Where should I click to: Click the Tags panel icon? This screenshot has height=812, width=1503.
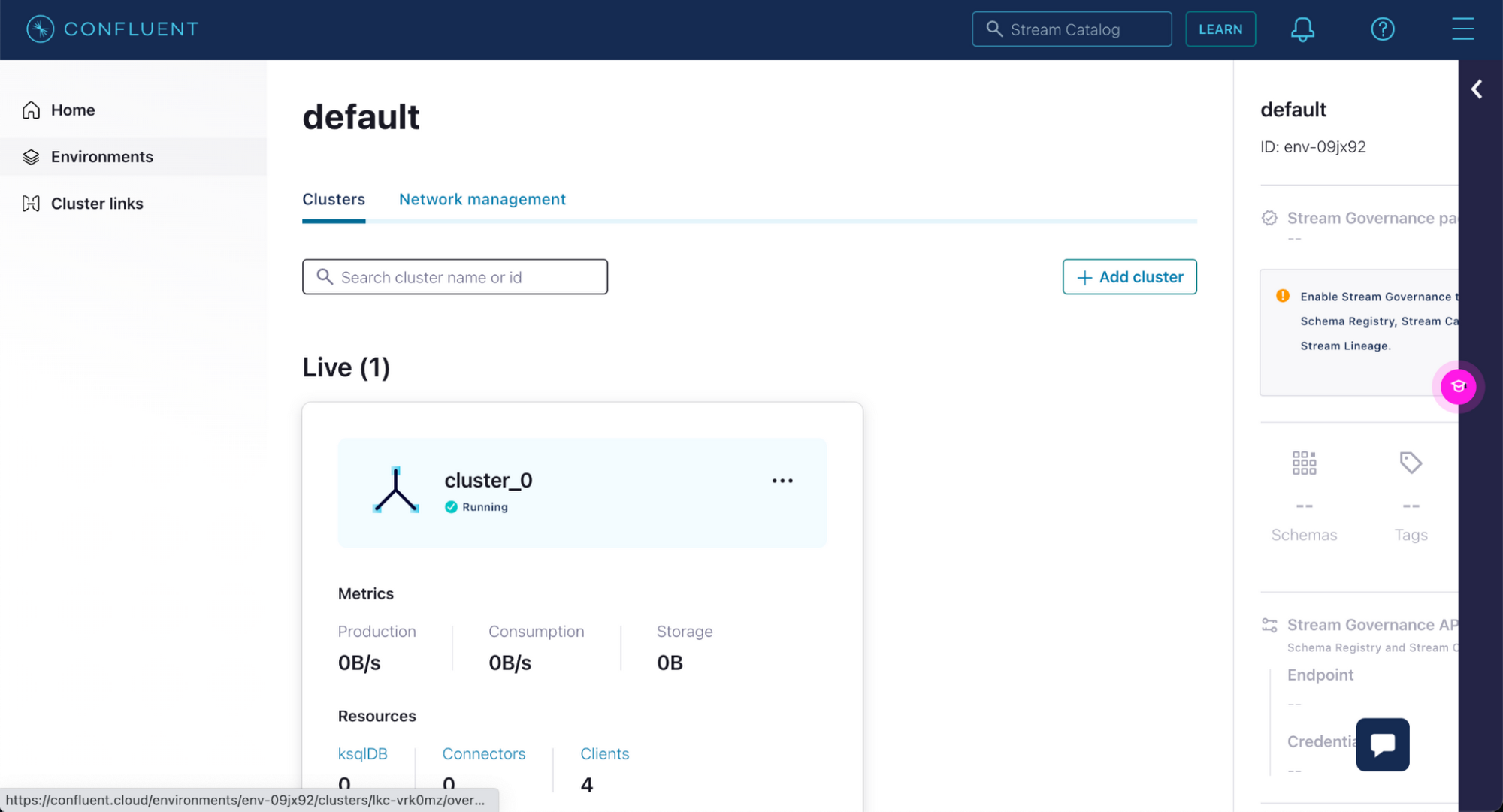point(1411,463)
